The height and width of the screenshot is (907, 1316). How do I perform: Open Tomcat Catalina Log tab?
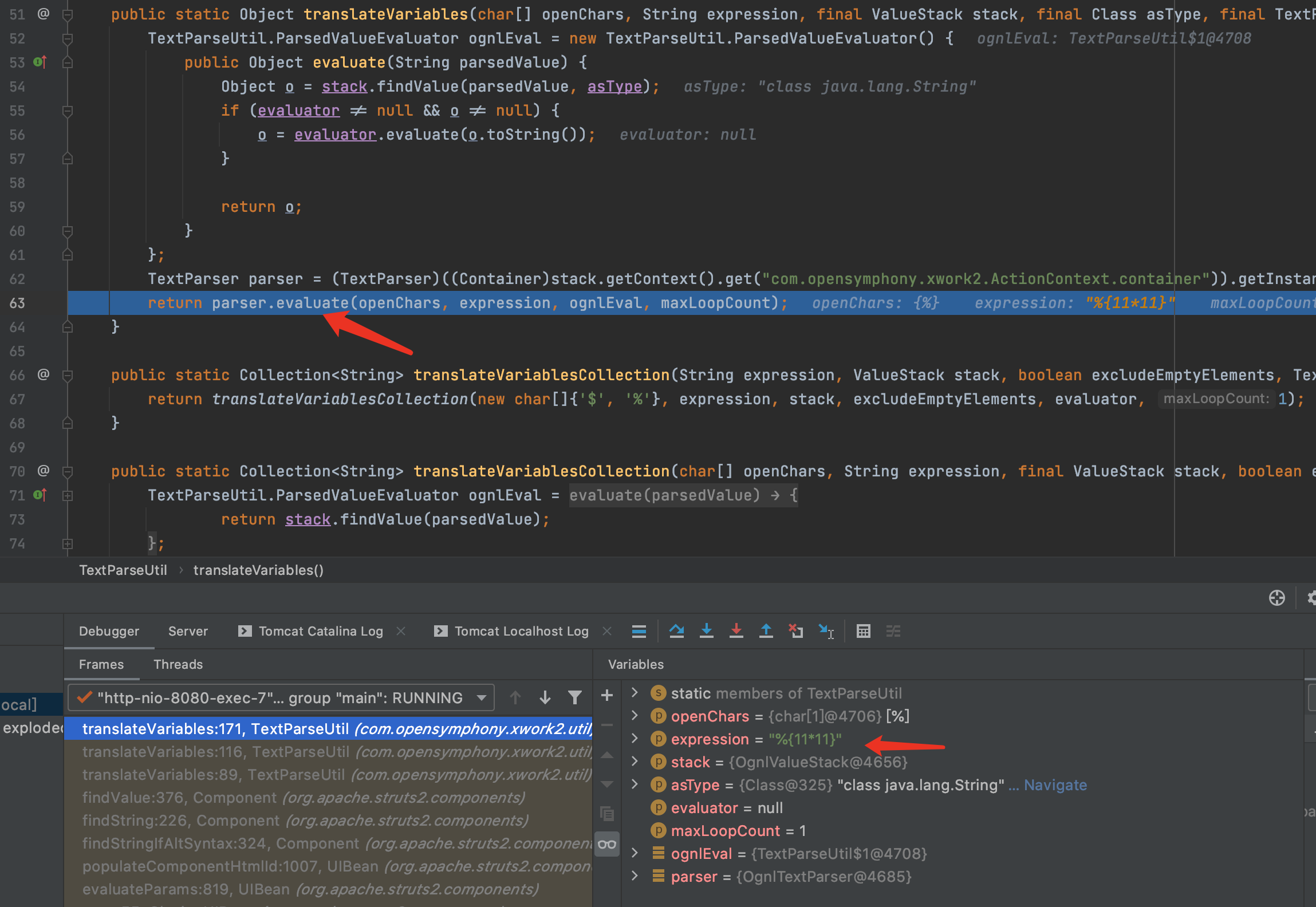[x=311, y=631]
